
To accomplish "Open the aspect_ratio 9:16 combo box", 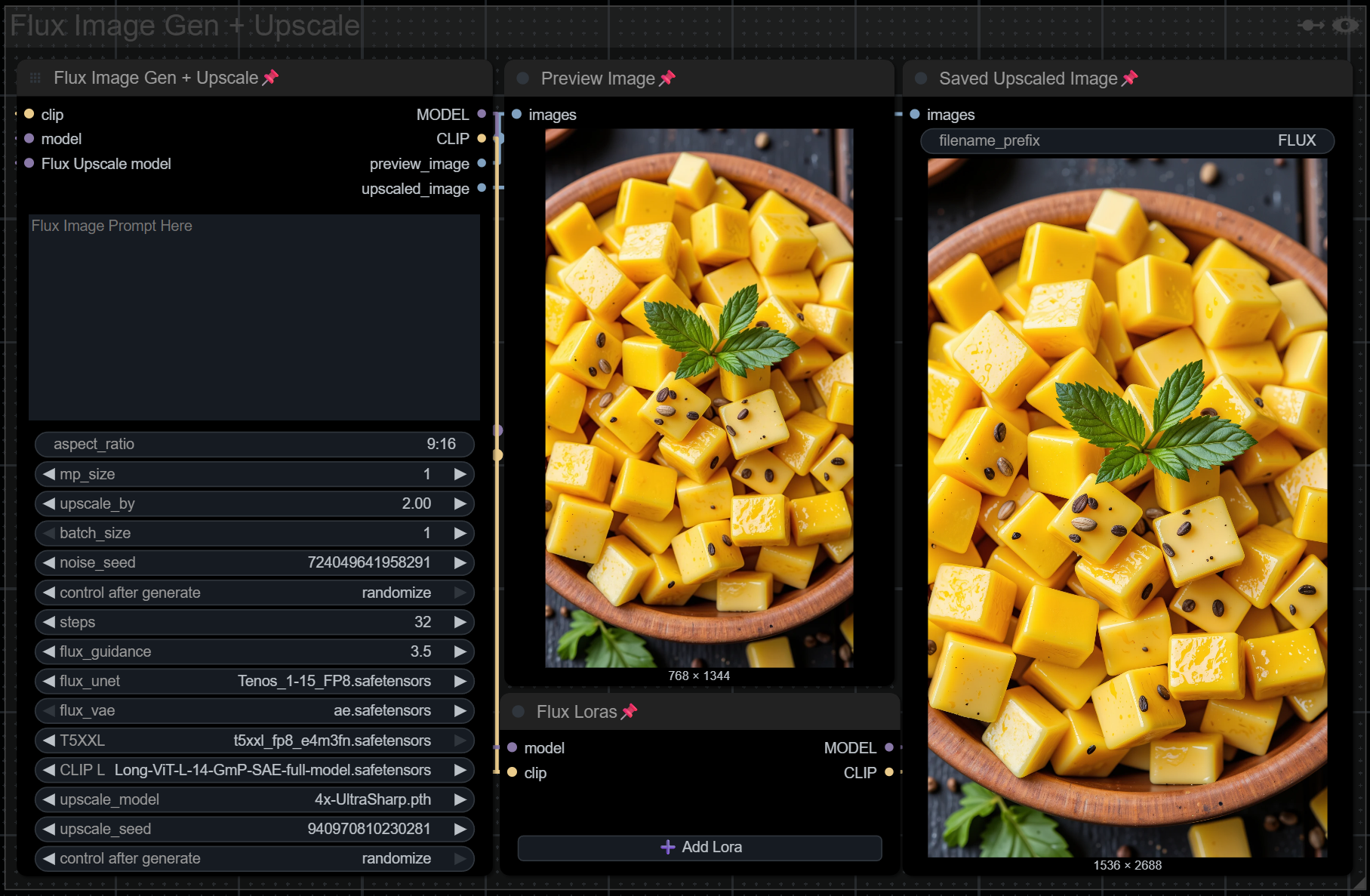I will click(x=254, y=444).
